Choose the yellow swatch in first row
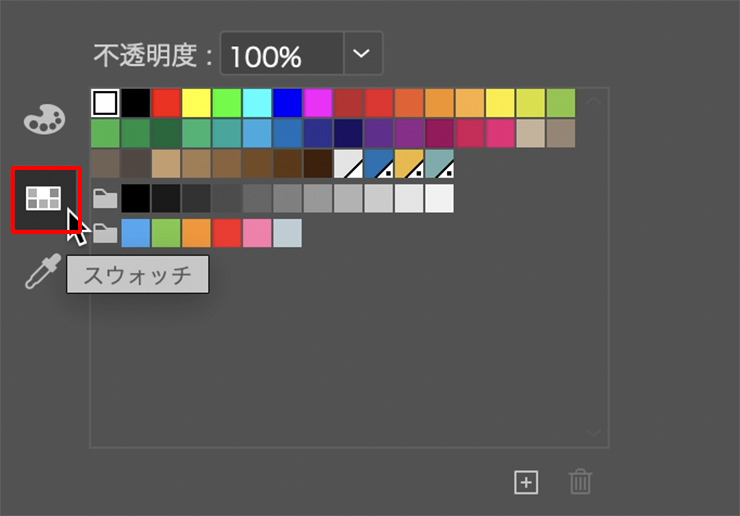740x516 pixels. (x=196, y=103)
